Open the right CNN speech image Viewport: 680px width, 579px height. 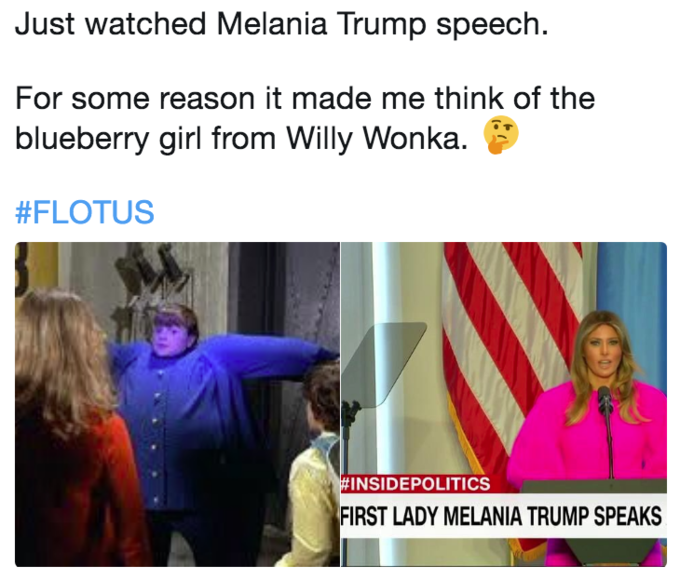tap(504, 404)
